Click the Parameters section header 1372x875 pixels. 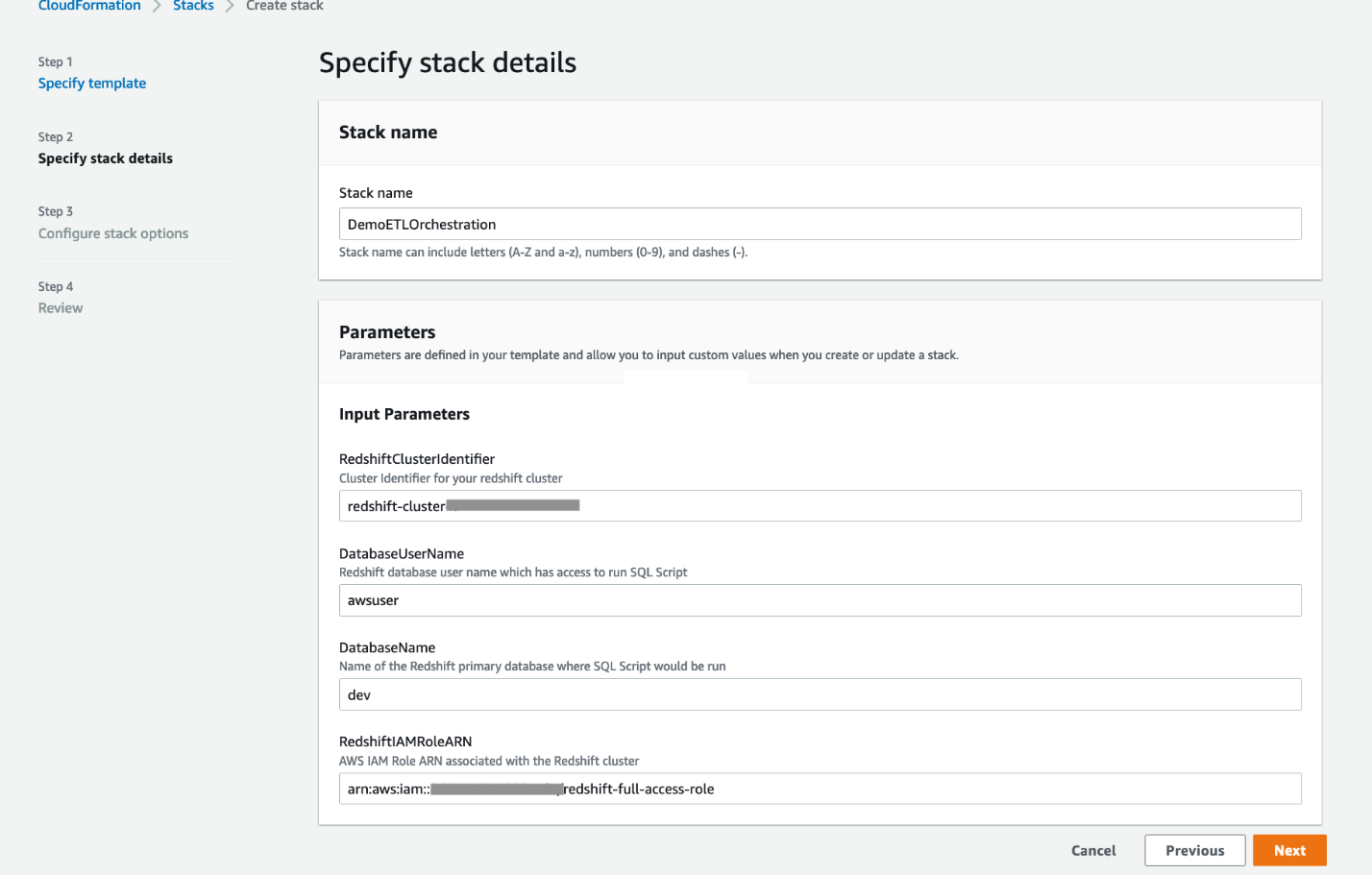[x=387, y=331]
